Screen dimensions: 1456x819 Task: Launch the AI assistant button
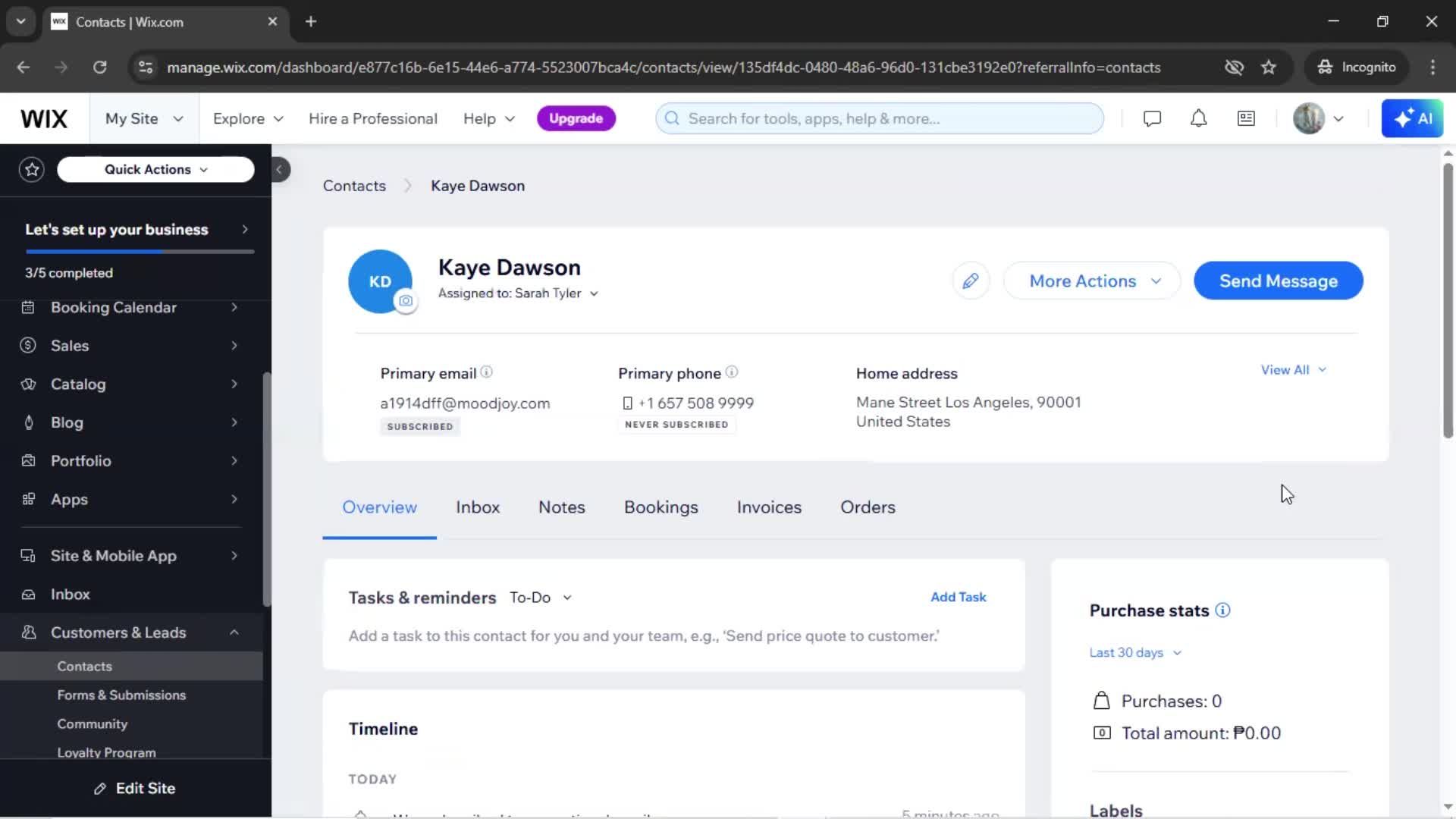click(1412, 119)
